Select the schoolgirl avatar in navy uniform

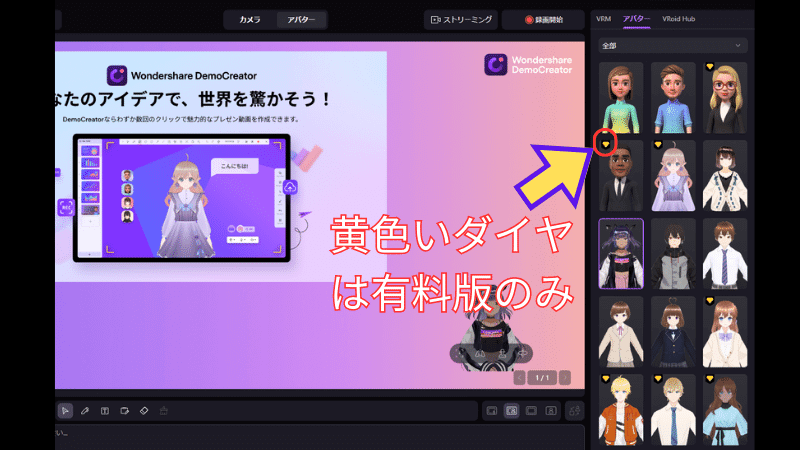click(673, 332)
